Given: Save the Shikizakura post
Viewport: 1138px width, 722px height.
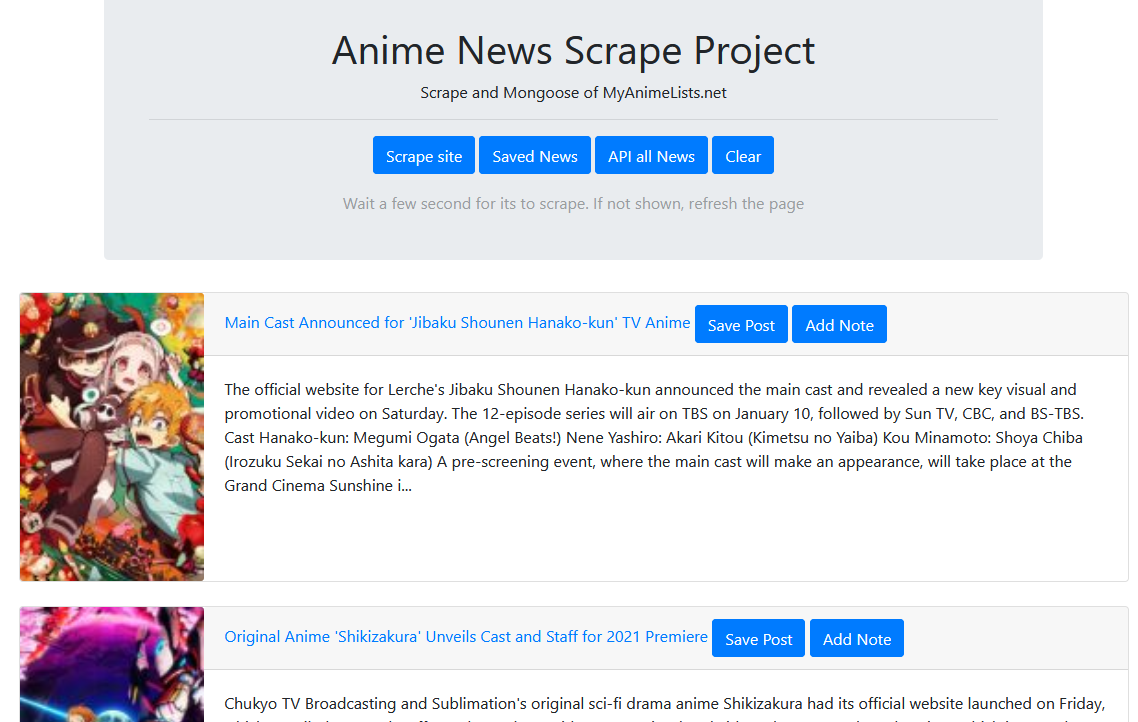Looking at the screenshot, I should coord(758,639).
